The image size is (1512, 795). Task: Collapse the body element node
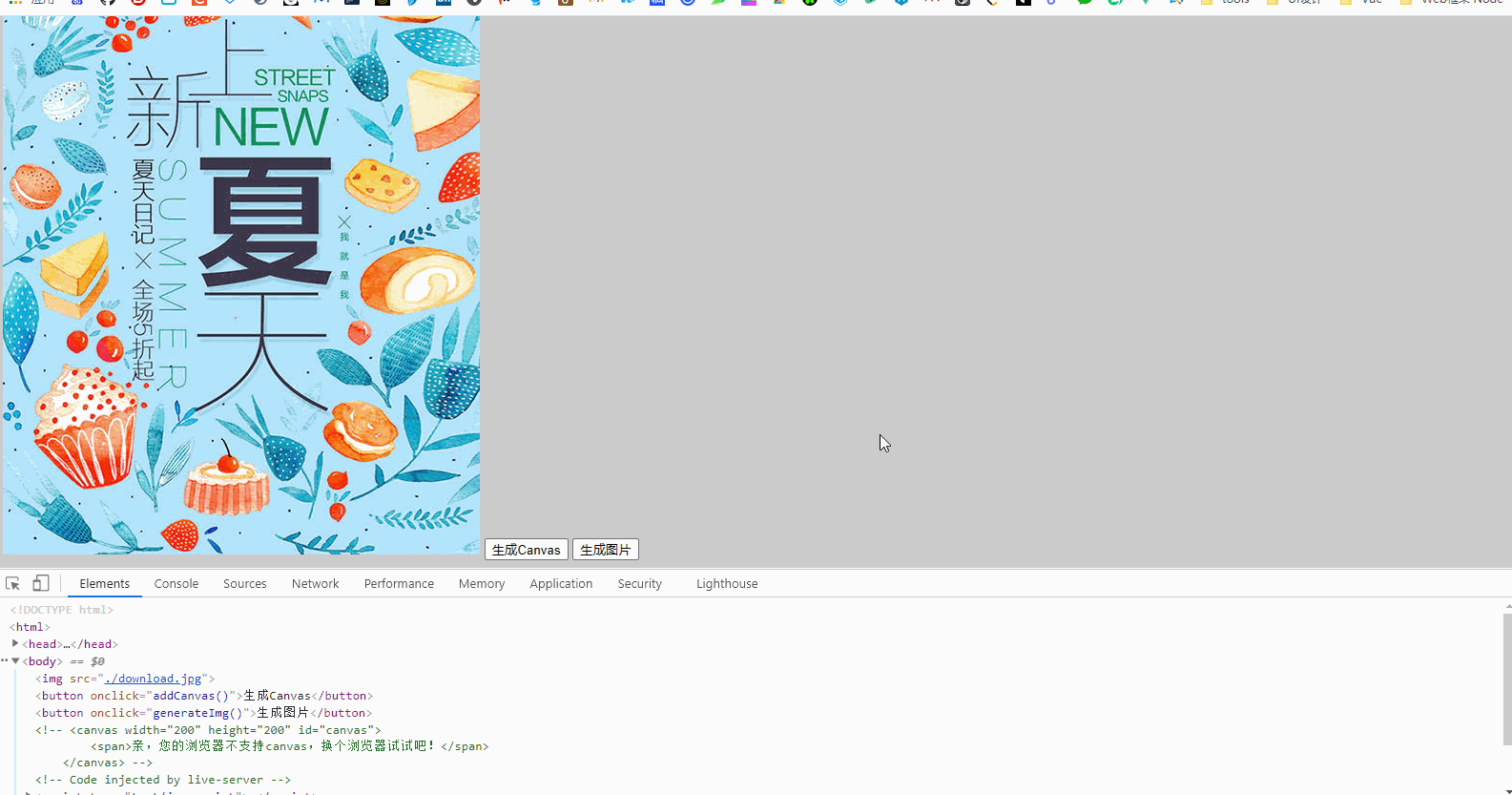(x=15, y=660)
